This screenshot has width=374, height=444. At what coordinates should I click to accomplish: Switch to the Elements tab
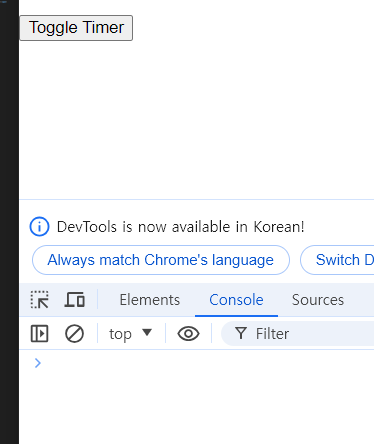(x=150, y=300)
